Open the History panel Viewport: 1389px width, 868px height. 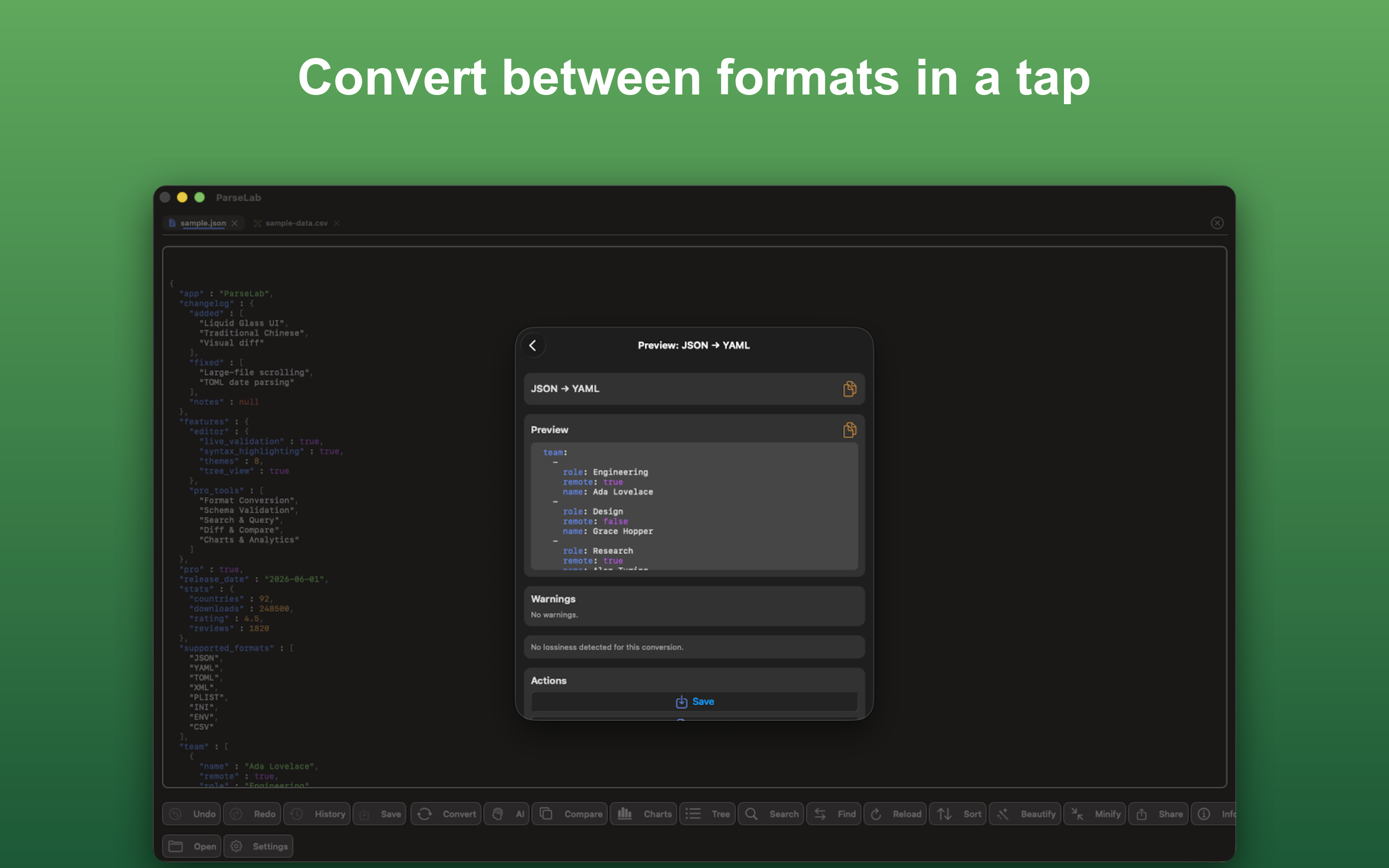(x=317, y=814)
